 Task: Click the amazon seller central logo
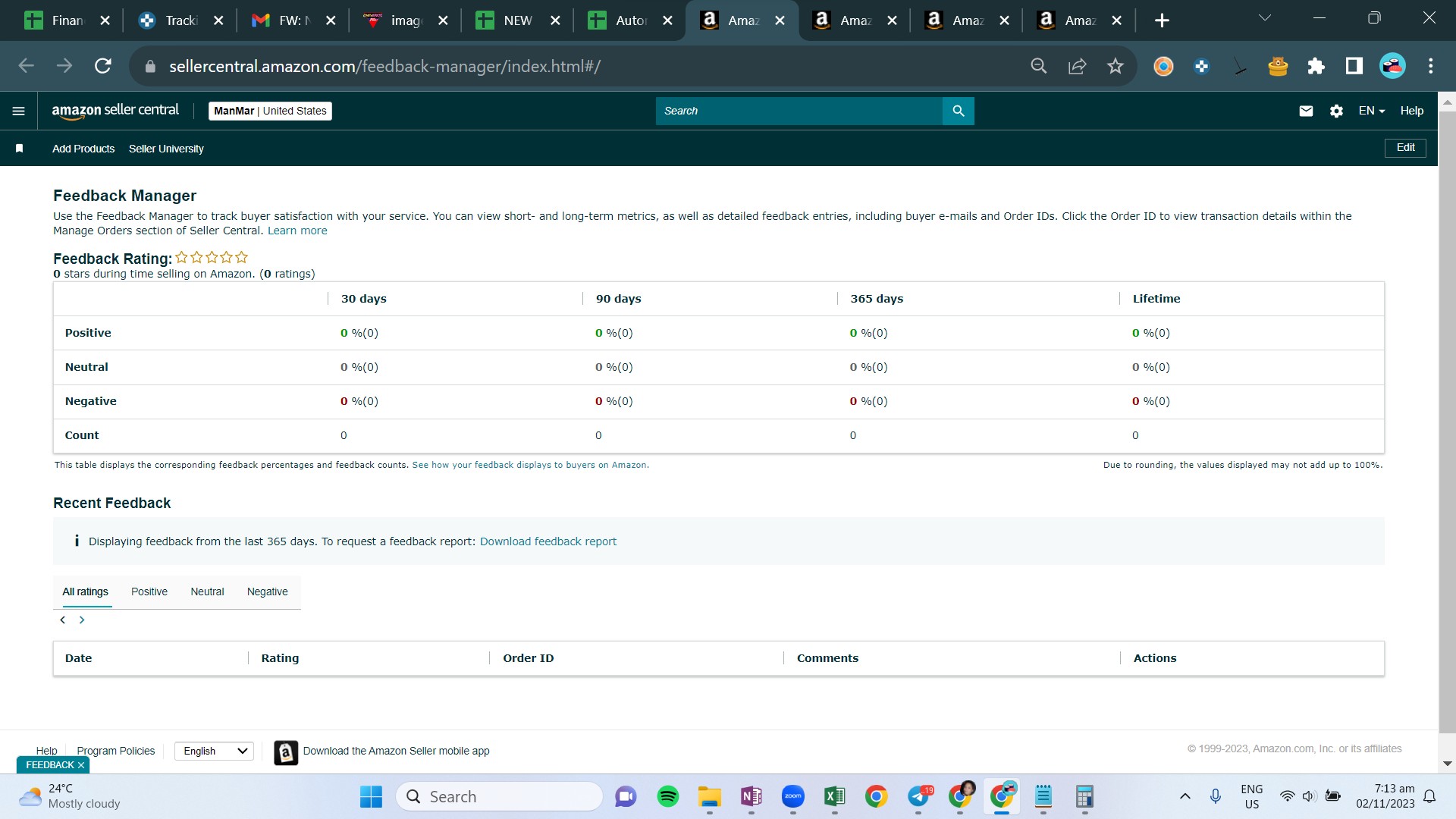115,111
